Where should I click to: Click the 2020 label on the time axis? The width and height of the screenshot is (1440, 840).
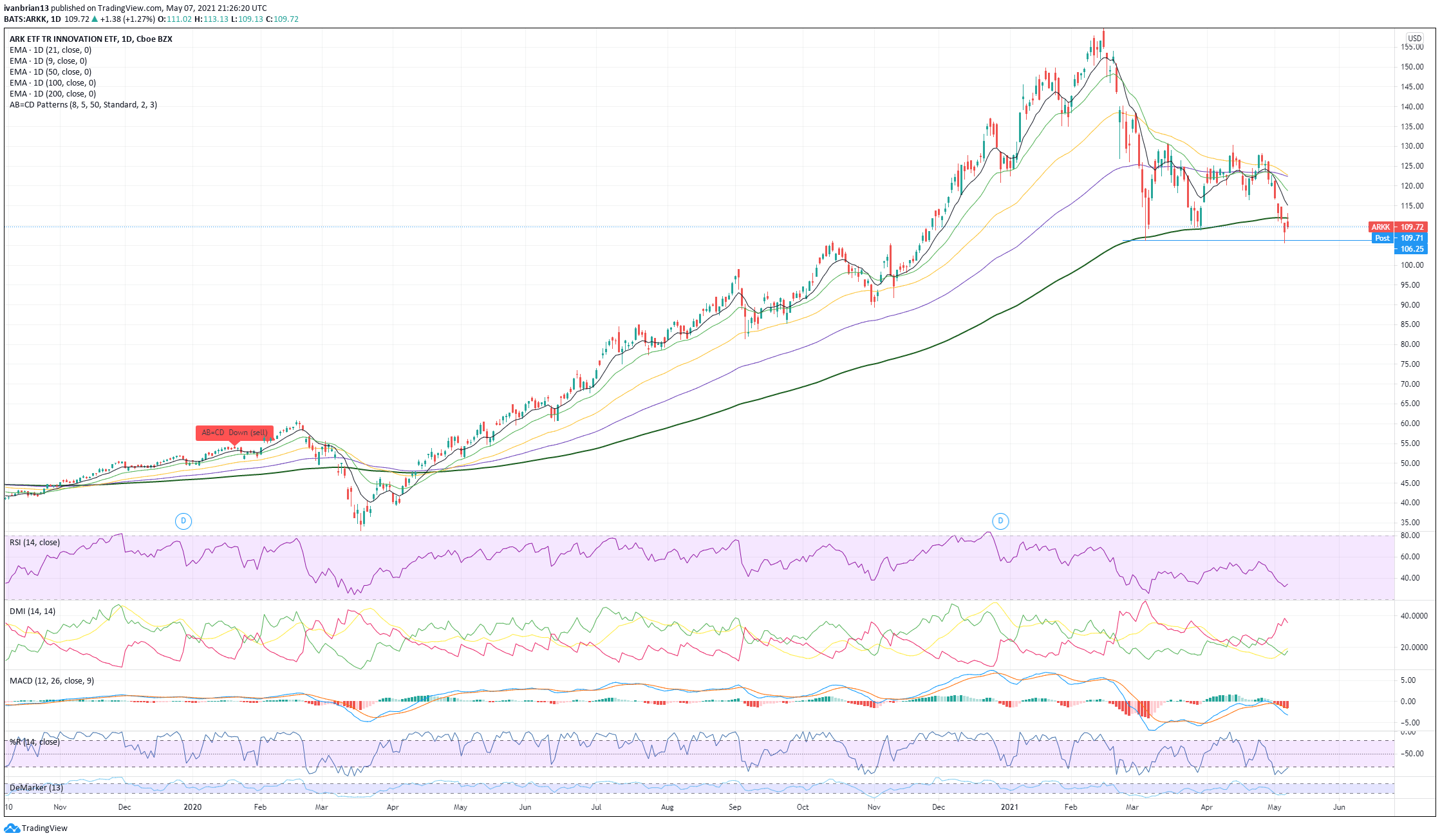click(x=192, y=807)
